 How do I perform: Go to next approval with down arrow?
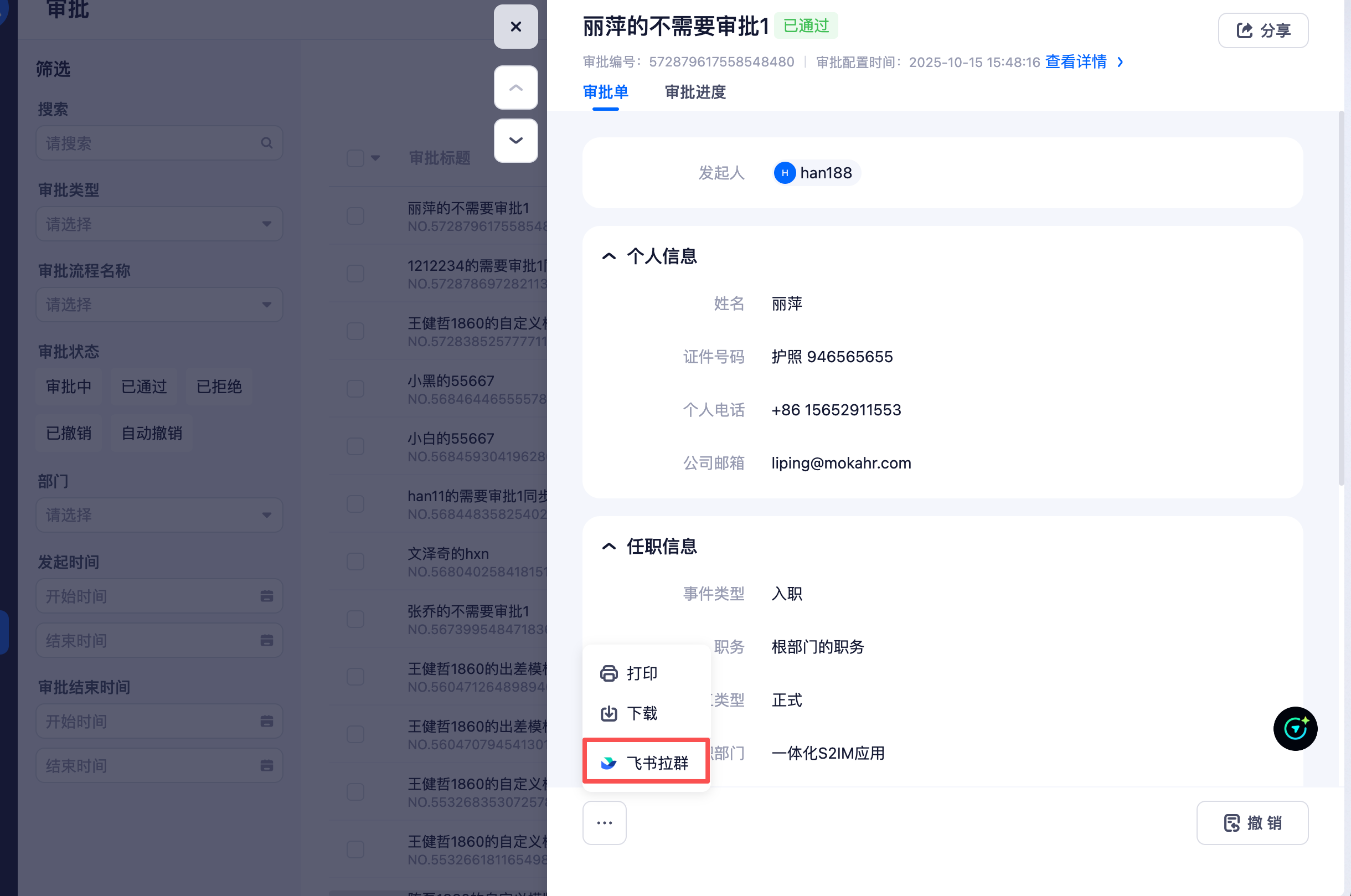point(515,141)
